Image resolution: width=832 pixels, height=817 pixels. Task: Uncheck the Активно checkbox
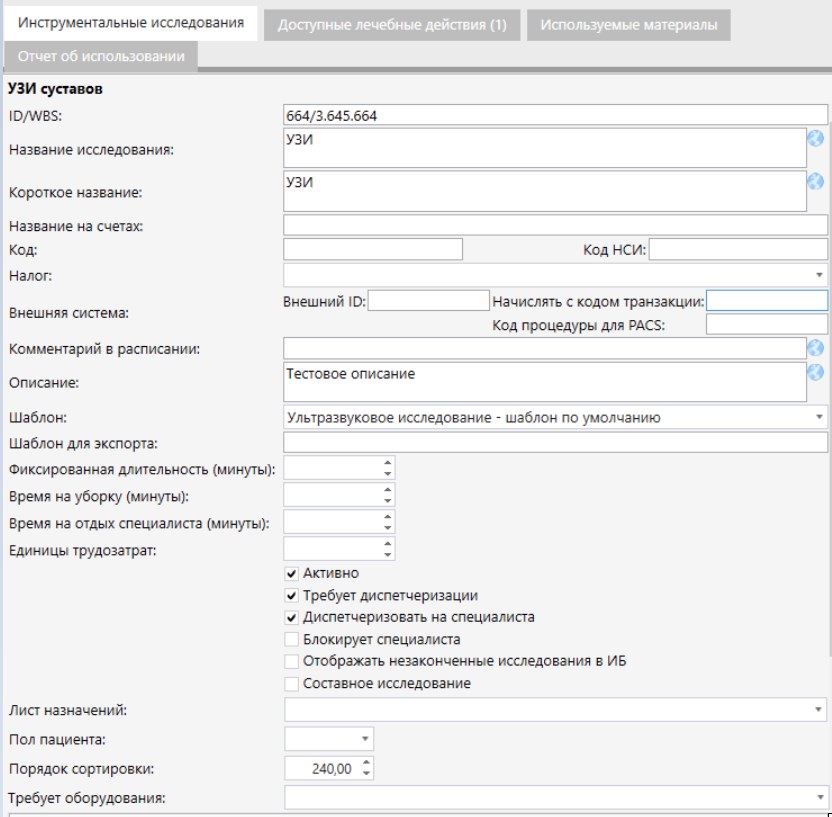pos(292,573)
